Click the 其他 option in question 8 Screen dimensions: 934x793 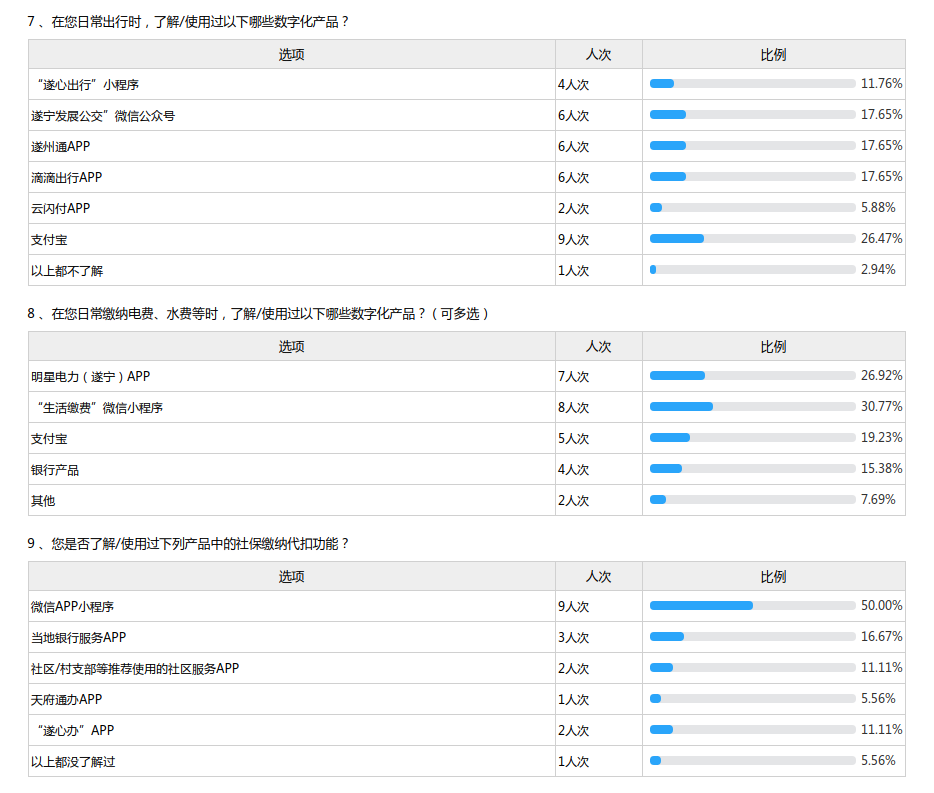pyautogui.click(x=43, y=501)
